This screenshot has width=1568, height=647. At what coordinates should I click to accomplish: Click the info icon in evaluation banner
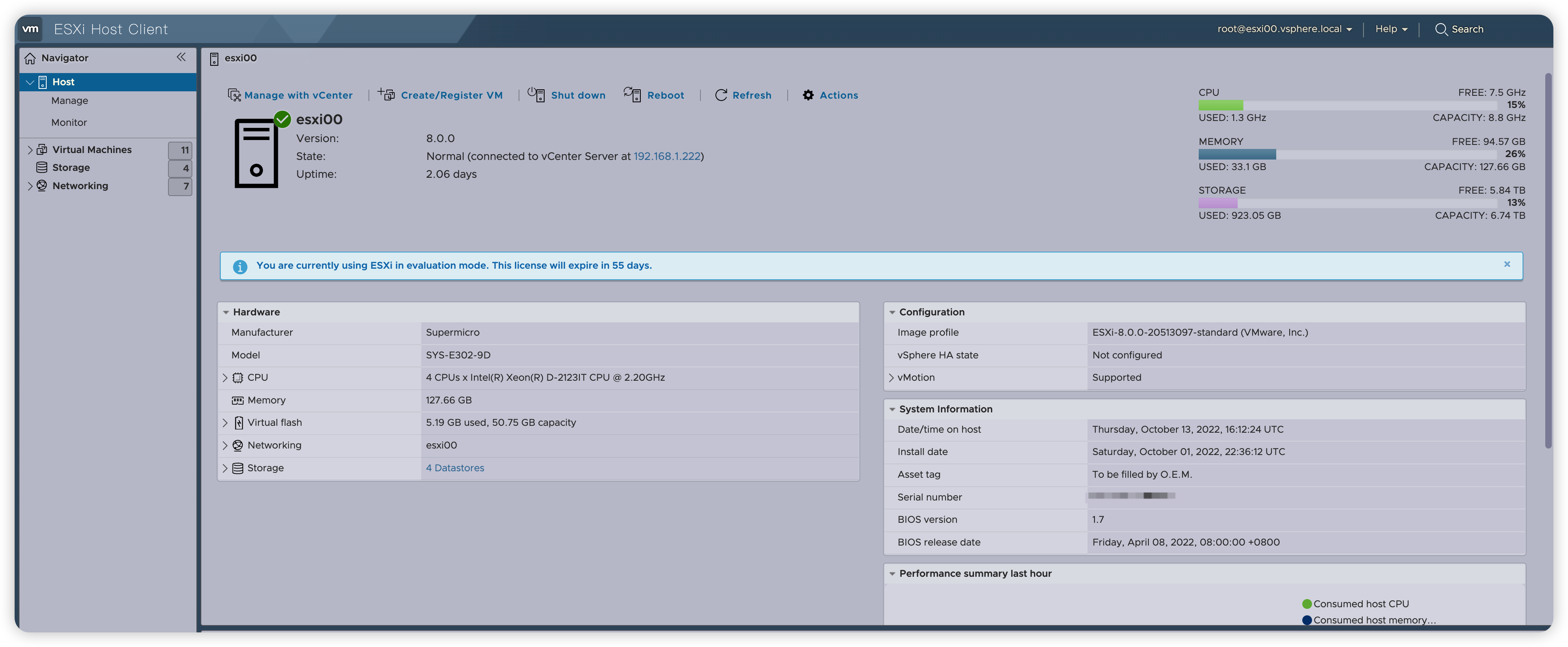coord(240,267)
